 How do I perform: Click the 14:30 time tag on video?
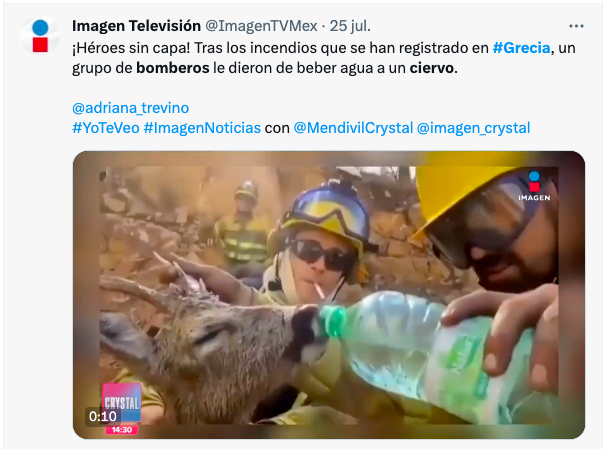coord(122,430)
